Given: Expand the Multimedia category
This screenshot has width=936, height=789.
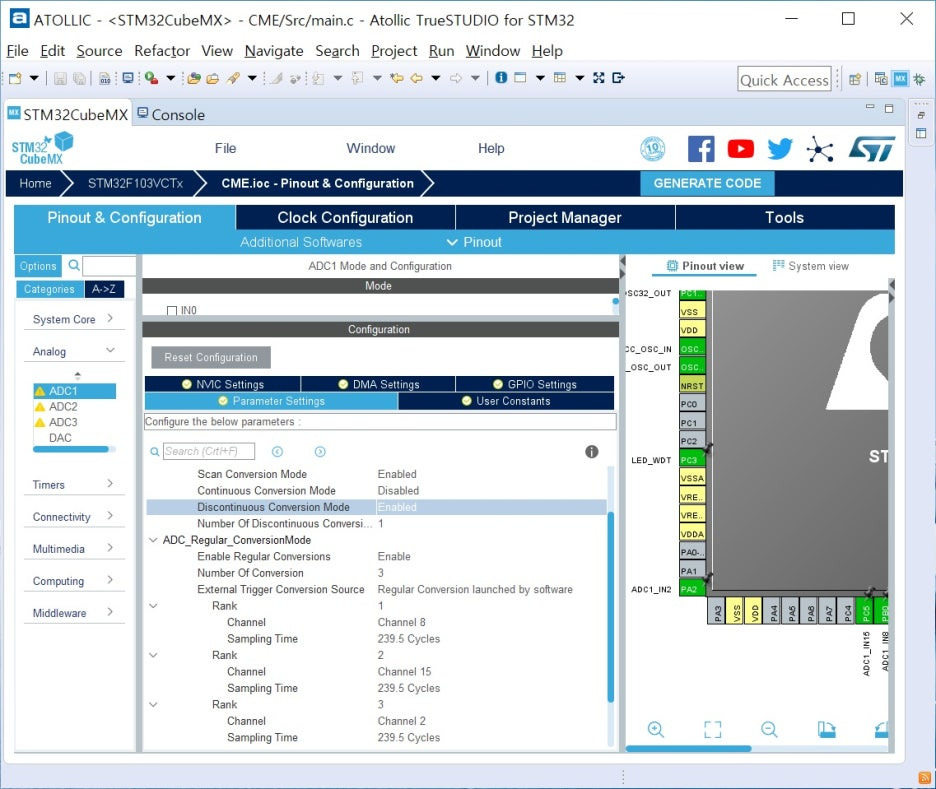Looking at the screenshot, I should click(x=110, y=547).
